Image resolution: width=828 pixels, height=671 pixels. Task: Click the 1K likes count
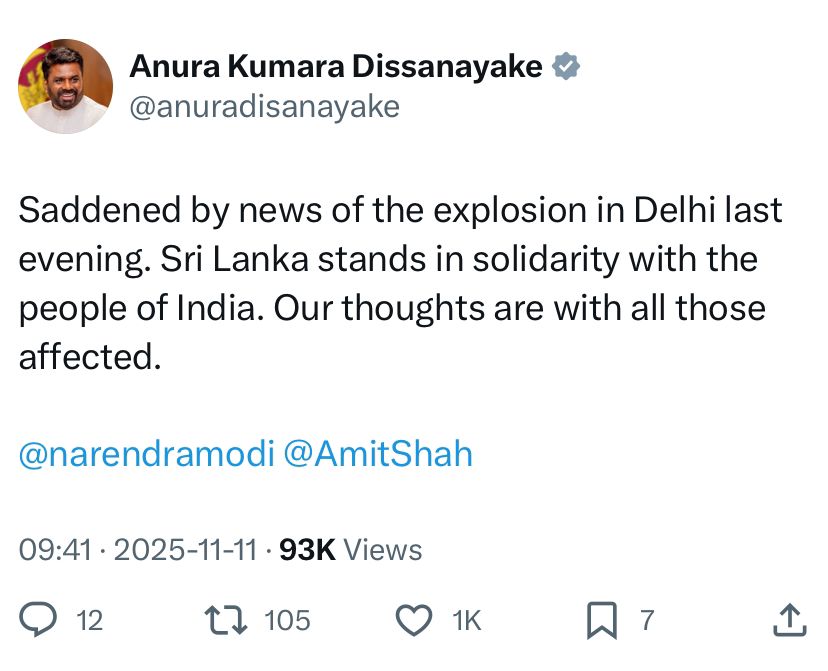(x=467, y=621)
